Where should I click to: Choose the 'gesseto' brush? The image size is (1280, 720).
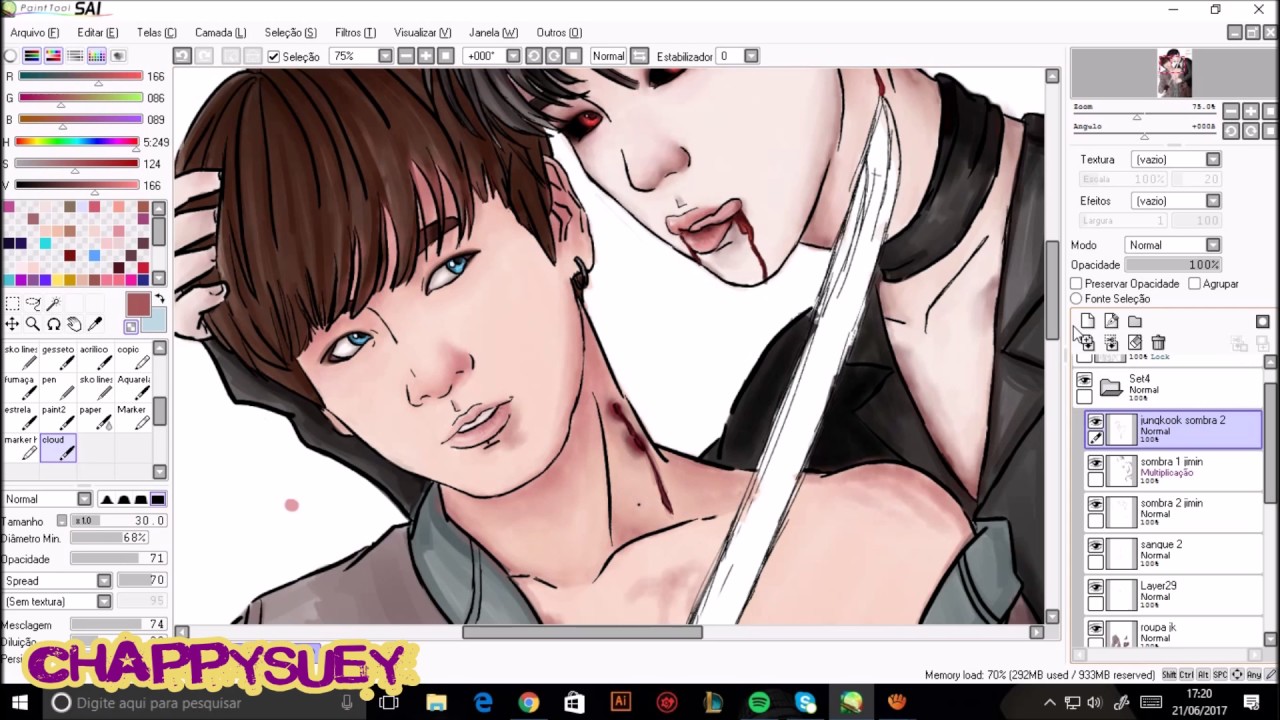[58, 357]
